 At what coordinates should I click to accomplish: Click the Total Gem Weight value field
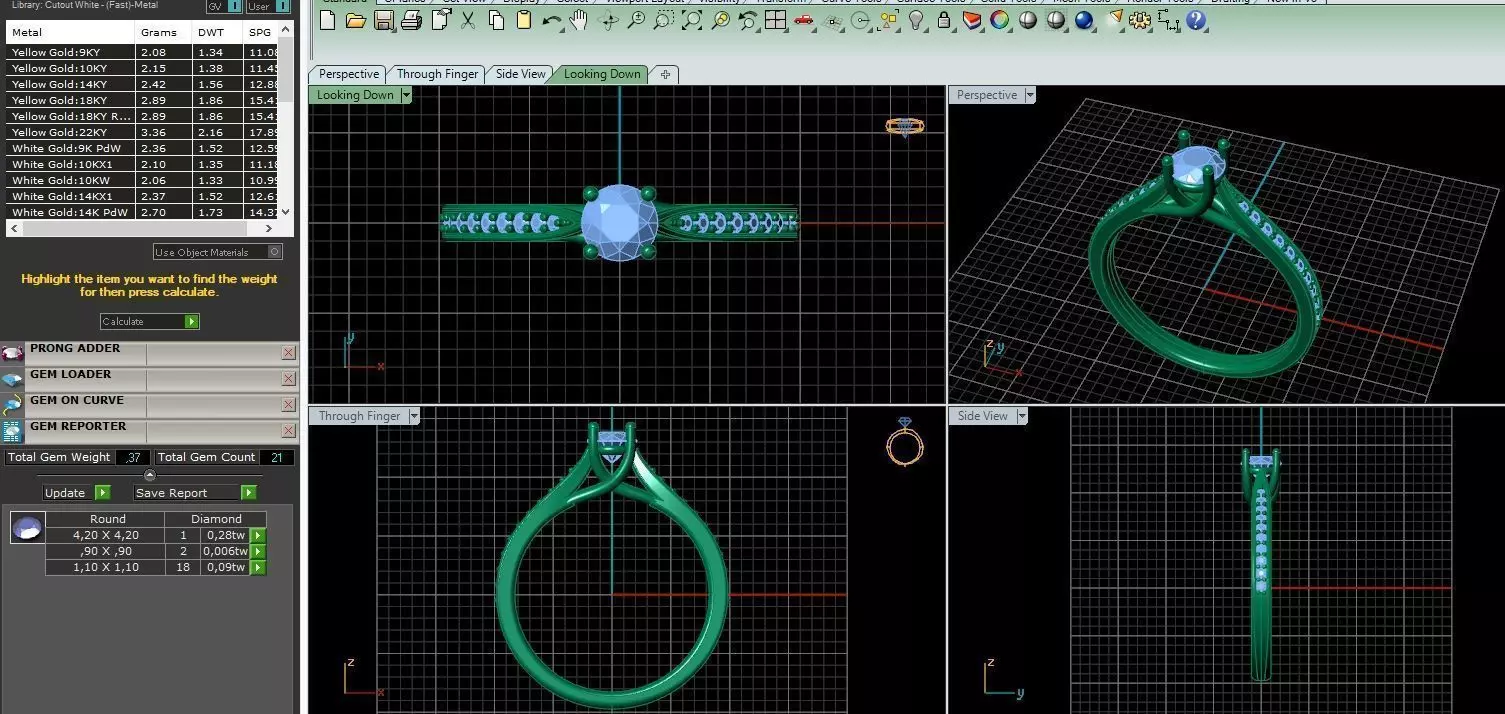[x=133, y=457]
